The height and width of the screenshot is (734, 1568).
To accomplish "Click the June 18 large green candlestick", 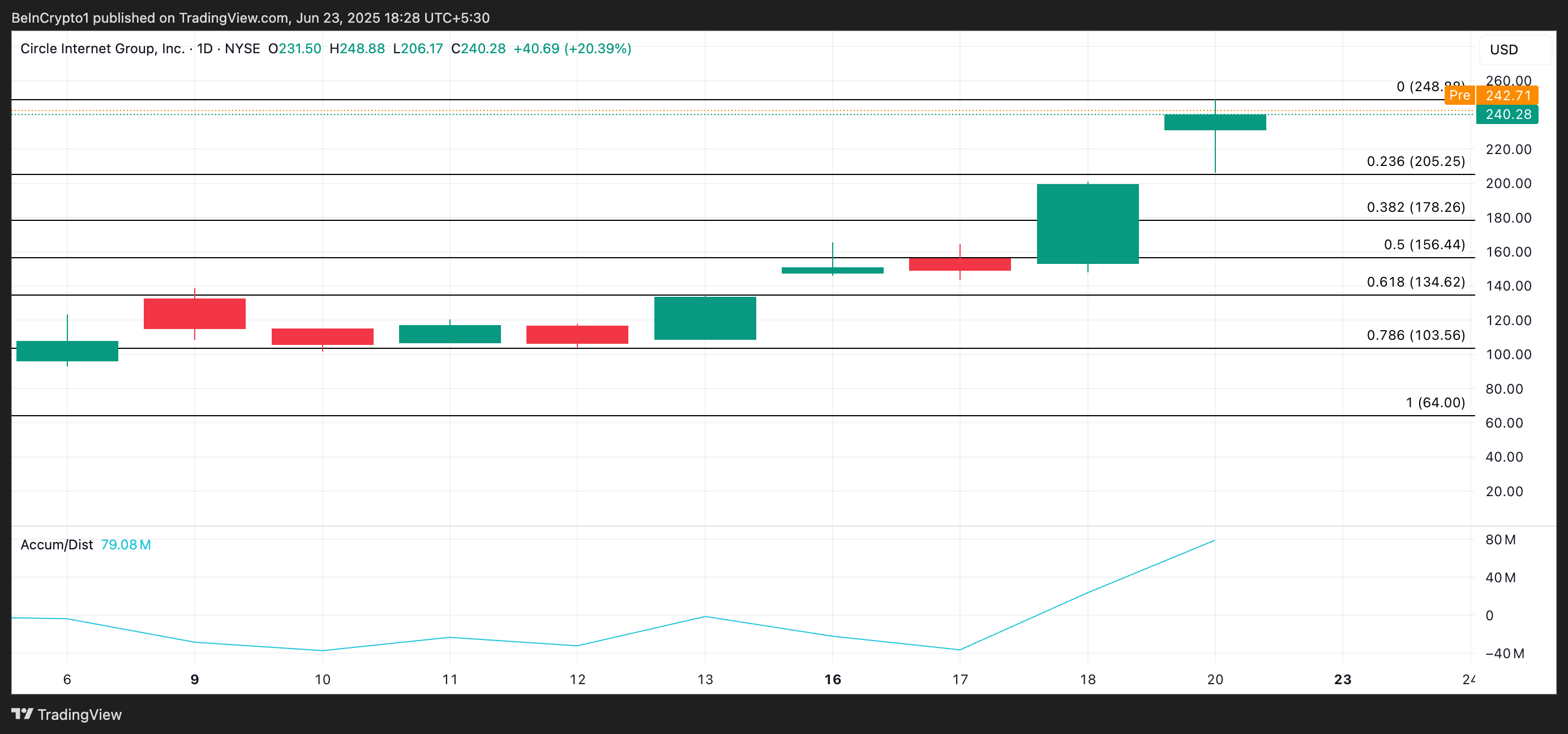I will [1087, 224].
